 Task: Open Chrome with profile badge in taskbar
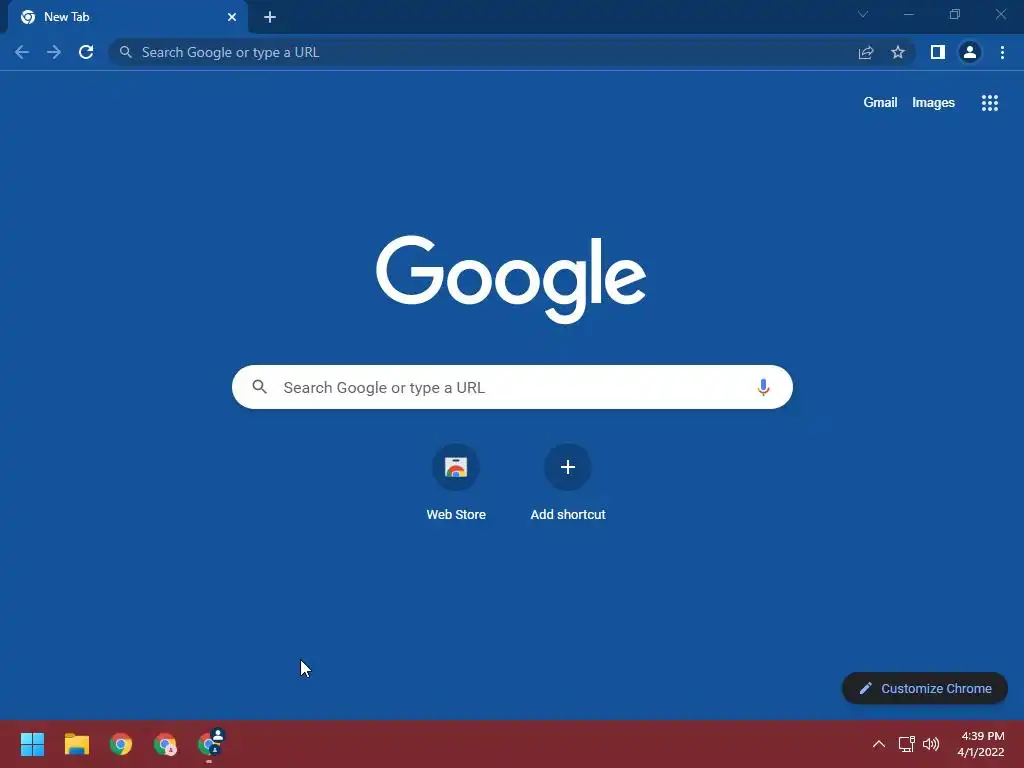pyautogui.click(x=210, y=743)
